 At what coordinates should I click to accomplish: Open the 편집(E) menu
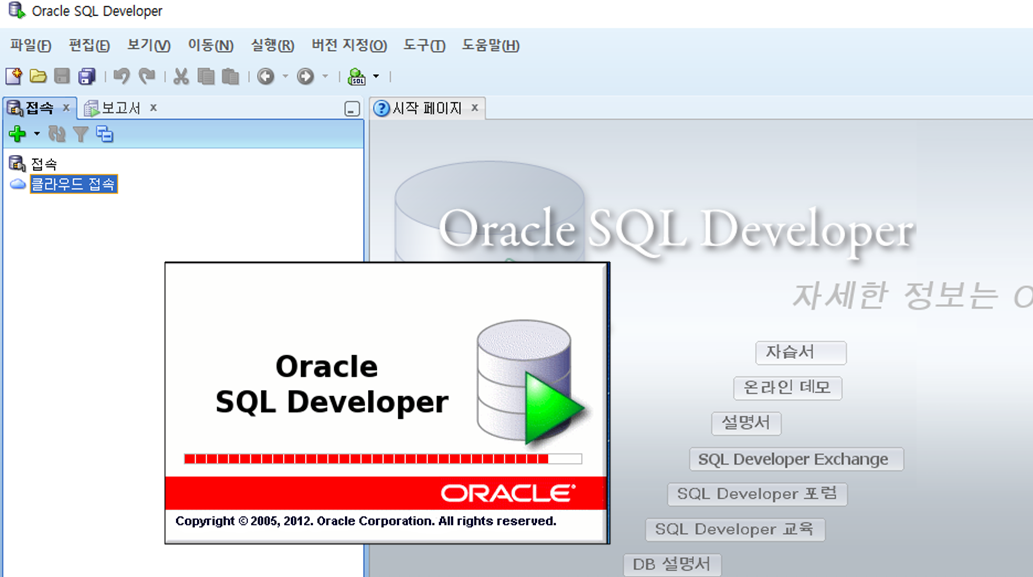[x=89, y=45]
